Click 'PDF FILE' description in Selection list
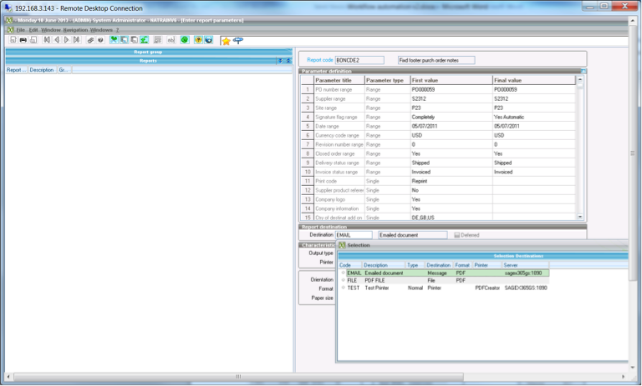The image size is (642, 386). pos(375,280)
